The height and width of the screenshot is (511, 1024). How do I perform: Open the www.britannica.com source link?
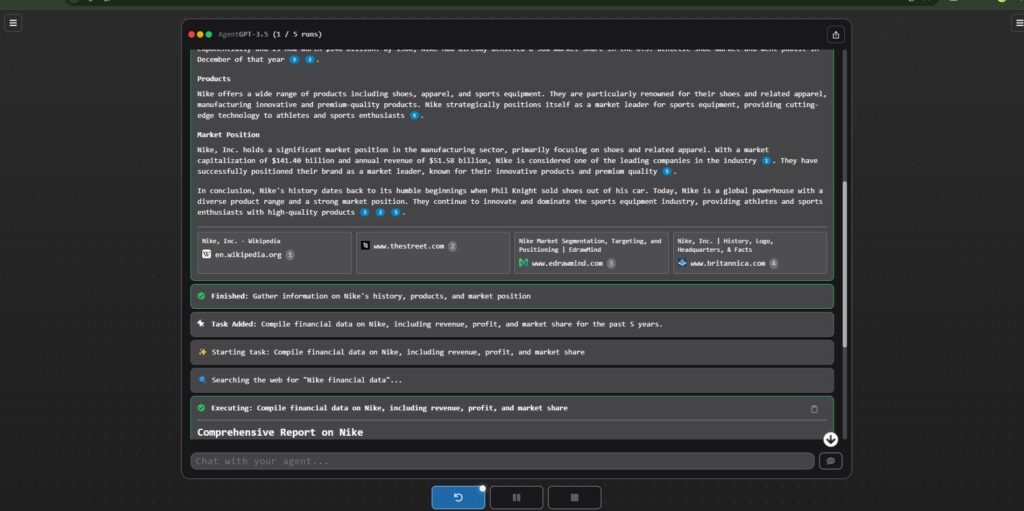(x=728, y=263)
